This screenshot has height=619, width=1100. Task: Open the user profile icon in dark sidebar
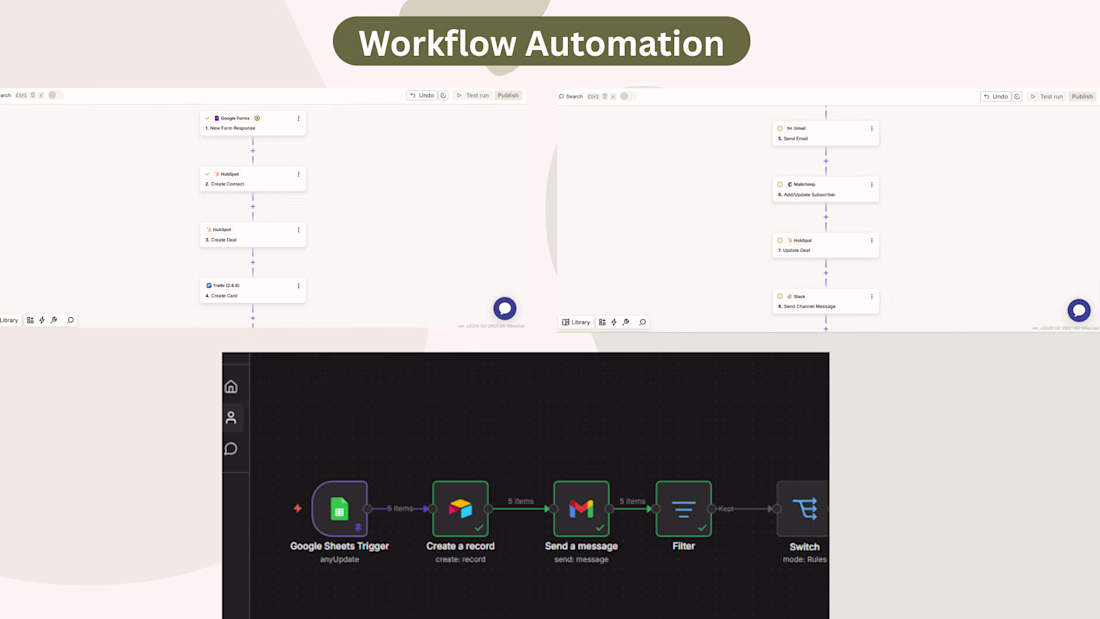click(x=231, y=418)
